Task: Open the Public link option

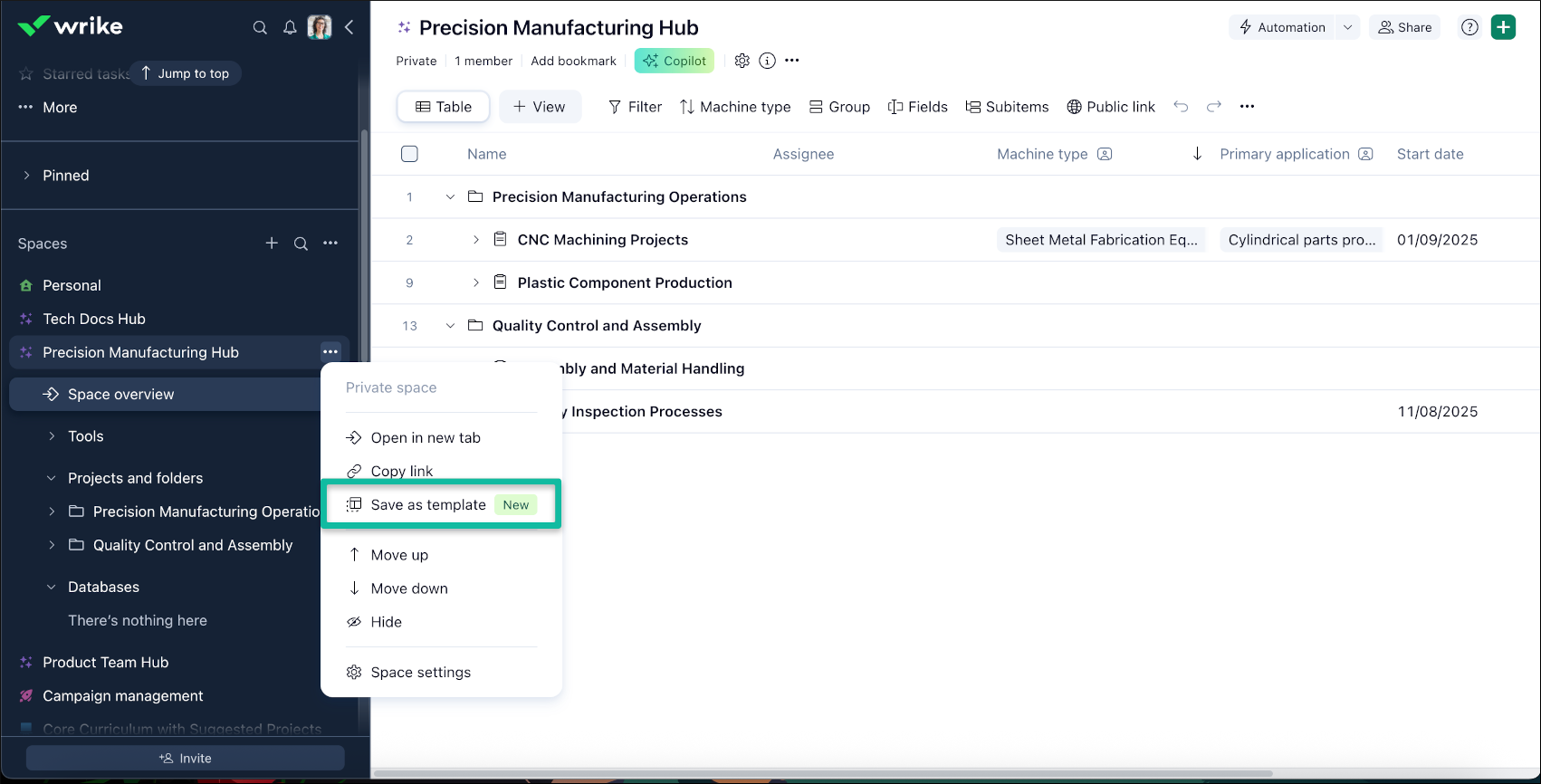Action: 1111,106
